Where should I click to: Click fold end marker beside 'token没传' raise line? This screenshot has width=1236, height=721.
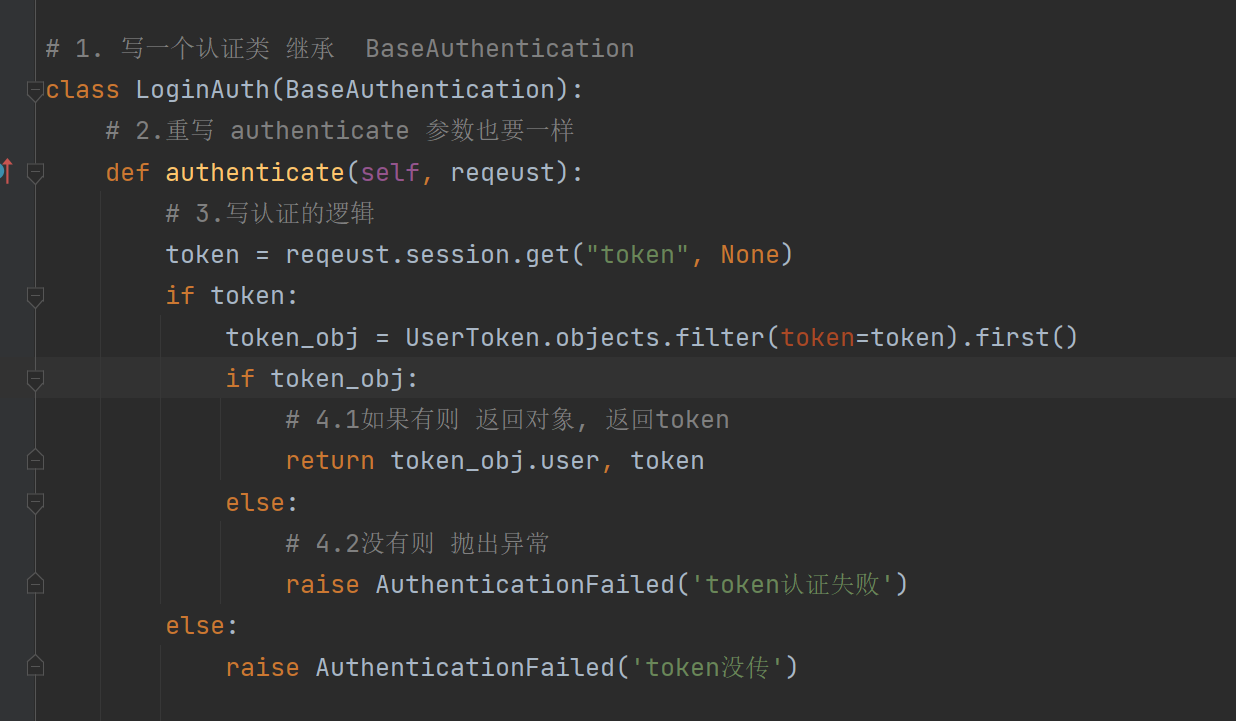pyautogui.click(x=35, y=666)
